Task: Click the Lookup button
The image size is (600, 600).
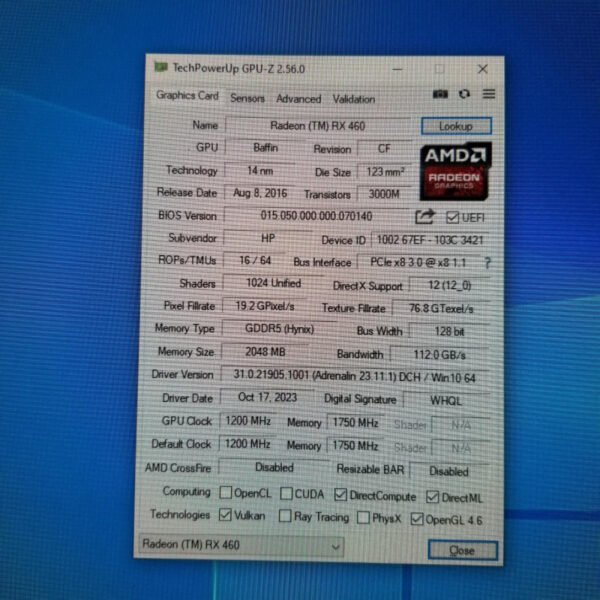Action: tap(456, 126)
